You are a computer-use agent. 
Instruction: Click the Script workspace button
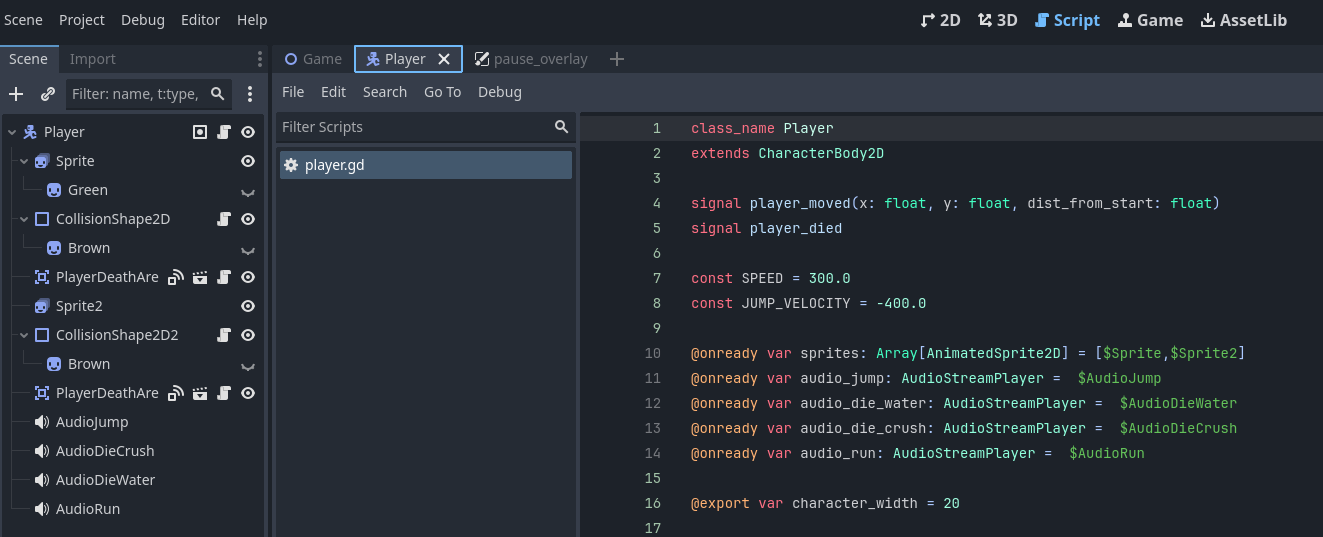[1067, 20]
